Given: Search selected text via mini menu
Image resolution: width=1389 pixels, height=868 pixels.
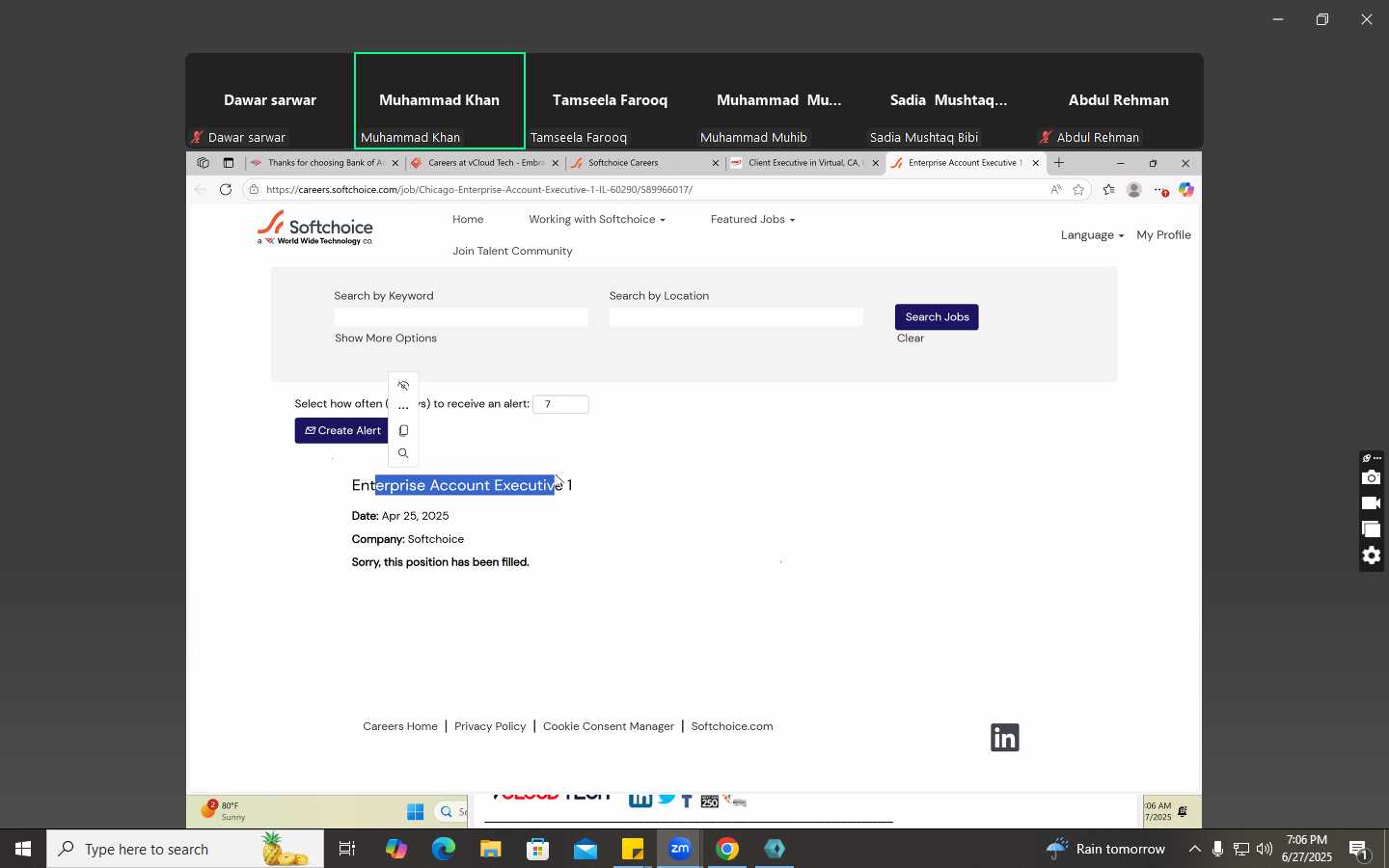Looking at the screenshot, I should 404,453.
